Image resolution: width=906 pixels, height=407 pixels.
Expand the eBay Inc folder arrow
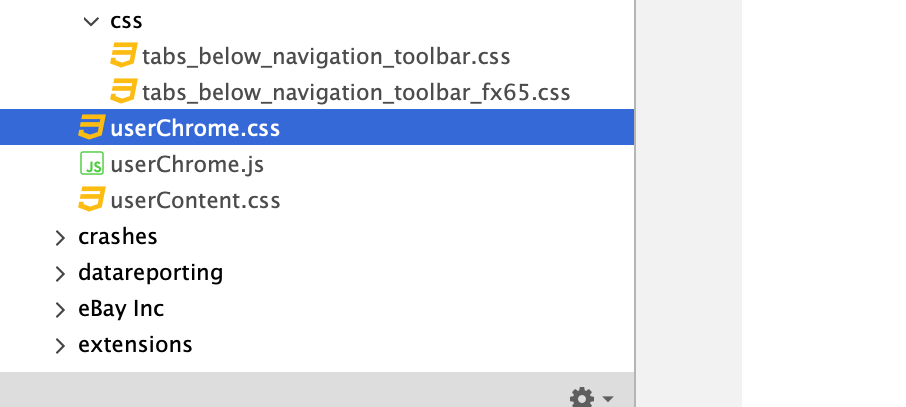(x=60, y=309)
